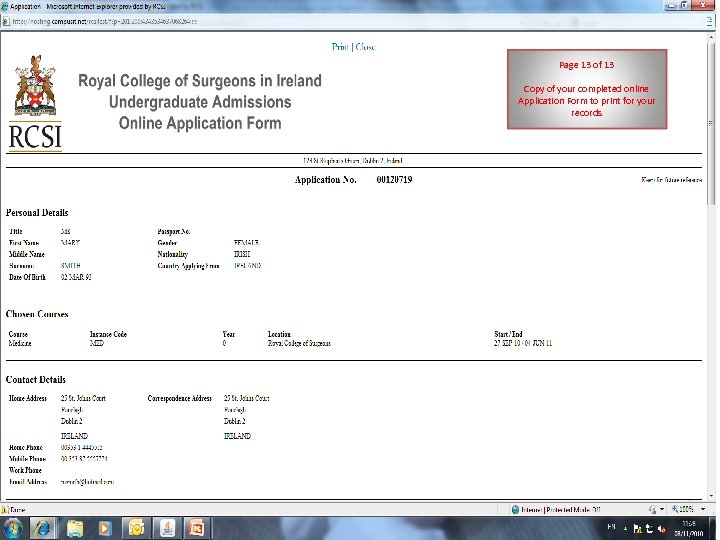This screenshot has width=720, height=540.
Task: Click the Print link
Action: [340, 47]
